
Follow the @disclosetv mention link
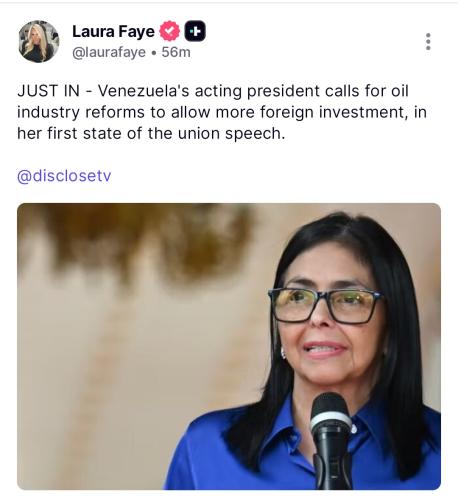[64, 176]
